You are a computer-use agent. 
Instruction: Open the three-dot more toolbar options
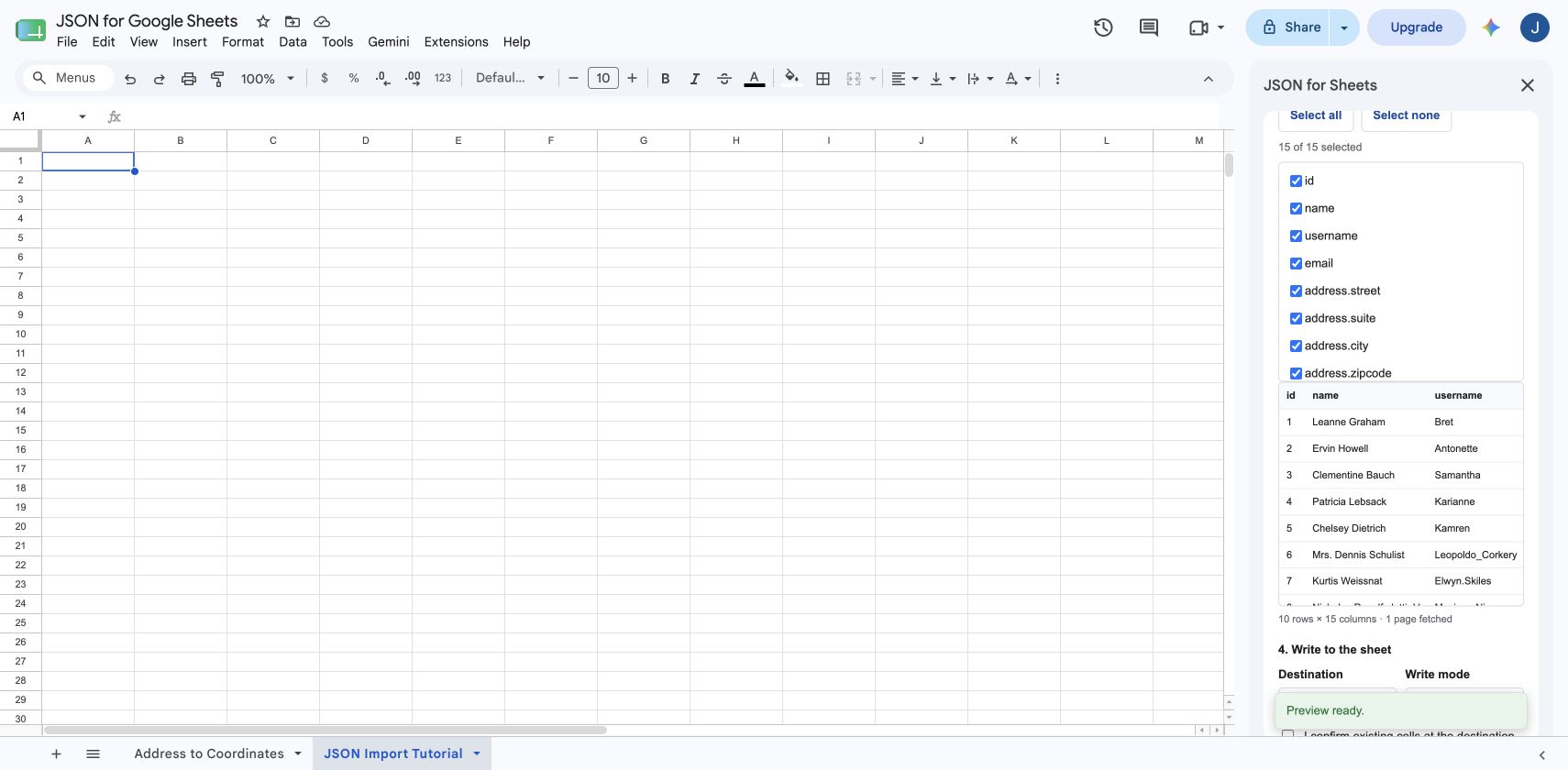coord(1057,79)
